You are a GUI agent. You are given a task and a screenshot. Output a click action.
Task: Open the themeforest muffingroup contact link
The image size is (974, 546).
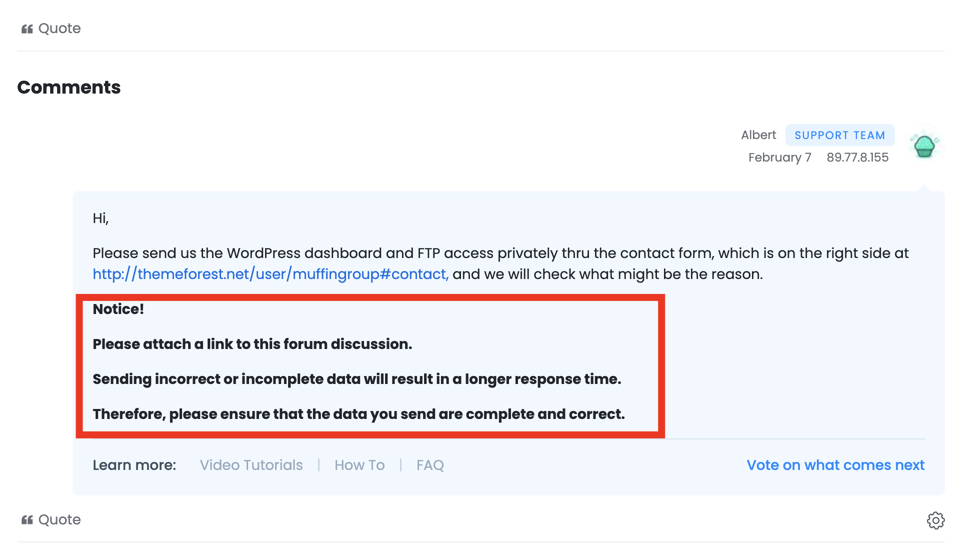270,274
